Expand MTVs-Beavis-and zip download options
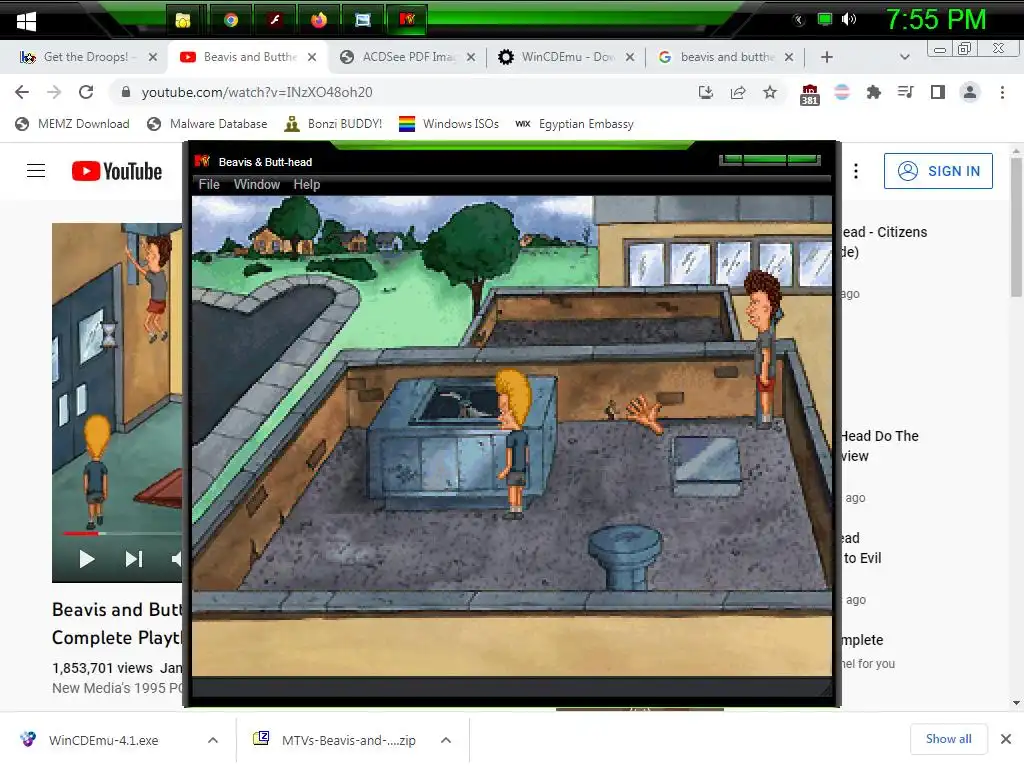The image size is (1024, 768). (446, 740)
